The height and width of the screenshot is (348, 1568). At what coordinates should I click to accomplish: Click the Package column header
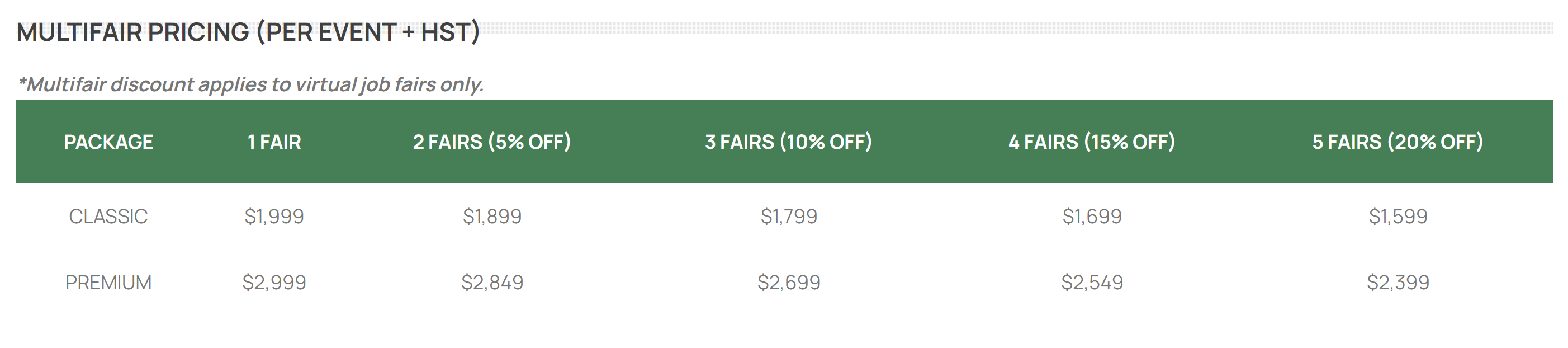(108, 142)
